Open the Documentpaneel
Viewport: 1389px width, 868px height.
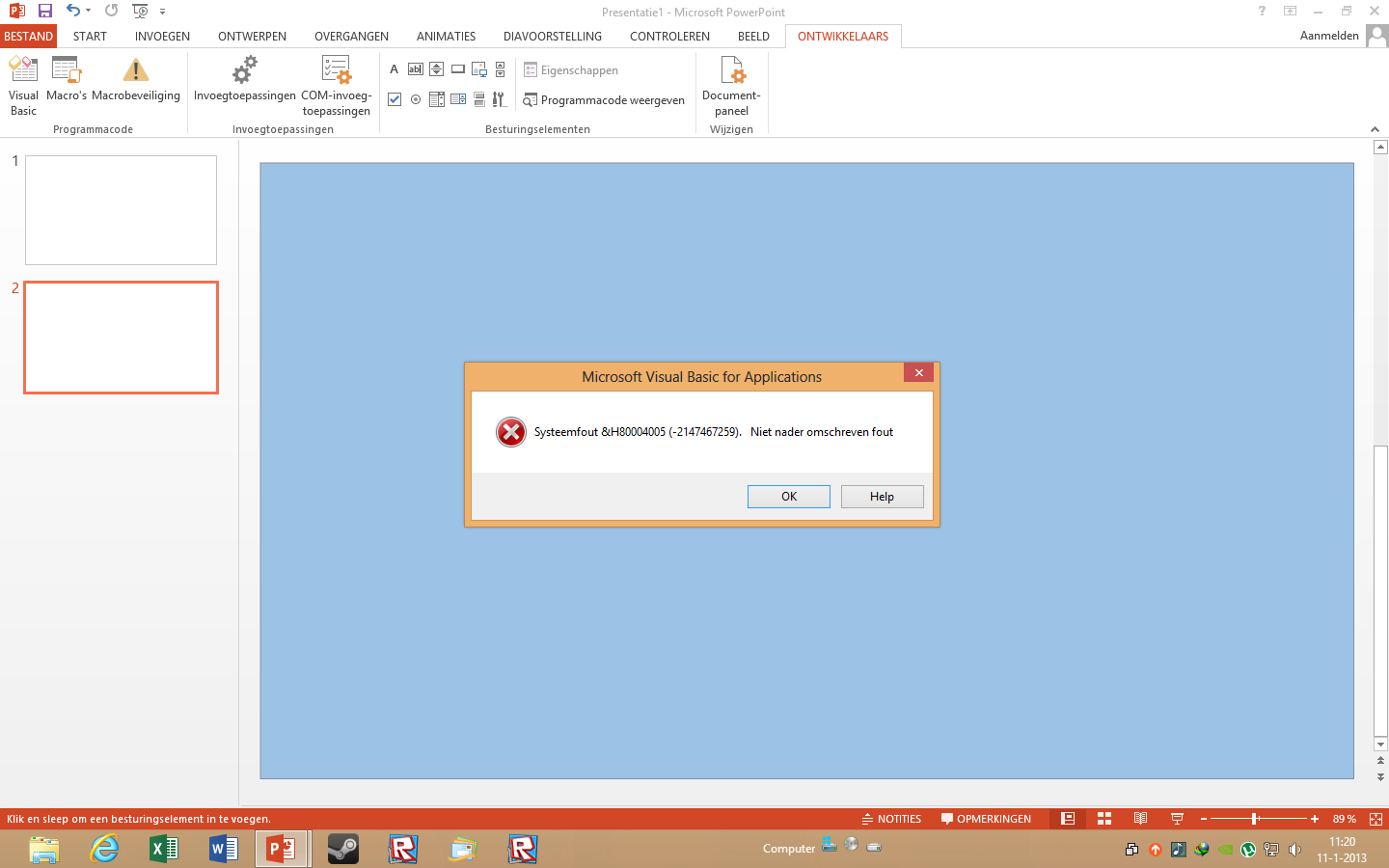tap(731, 86)
